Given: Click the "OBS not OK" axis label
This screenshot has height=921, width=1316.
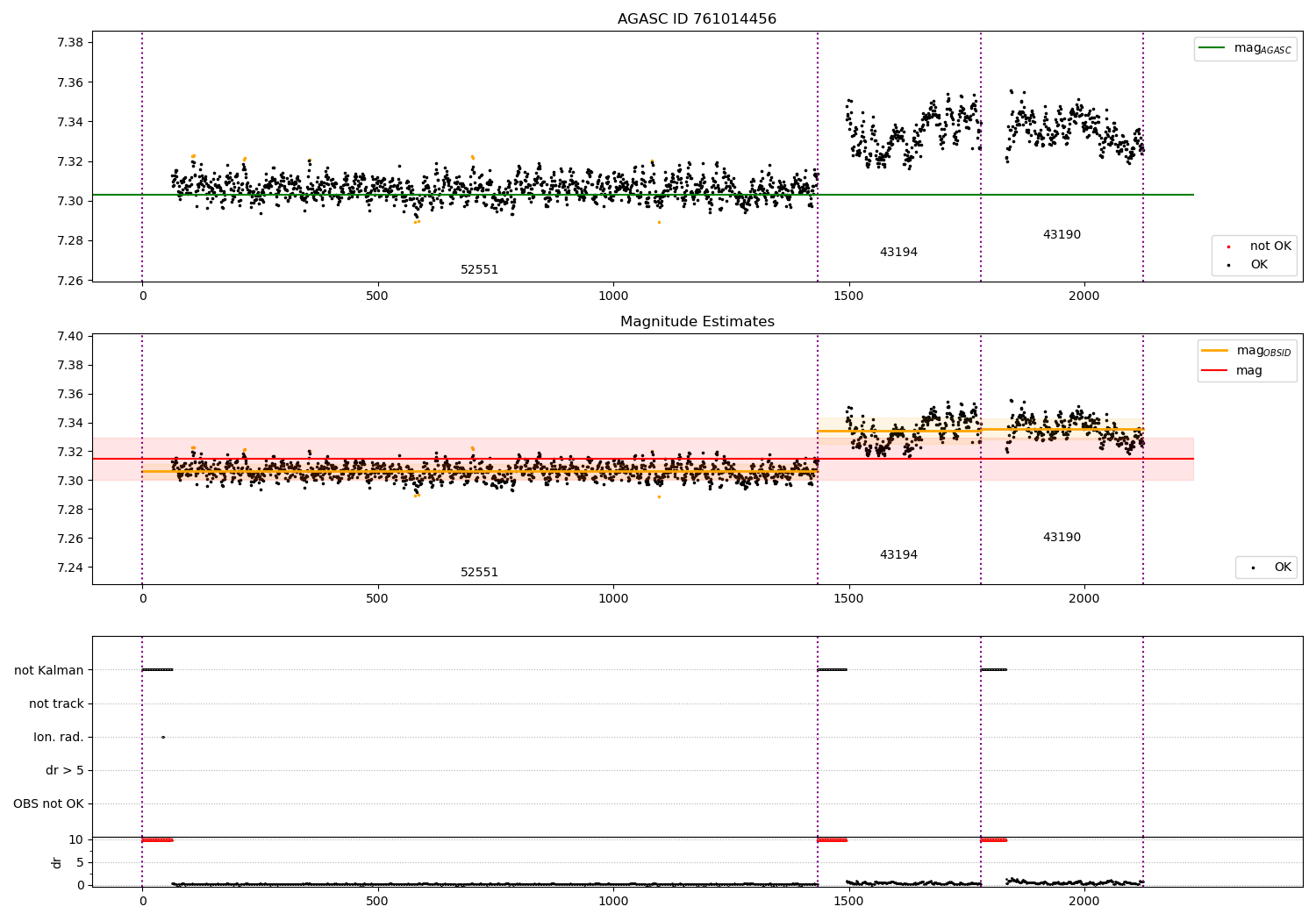Looking at the screenshot, I should 49,804.
